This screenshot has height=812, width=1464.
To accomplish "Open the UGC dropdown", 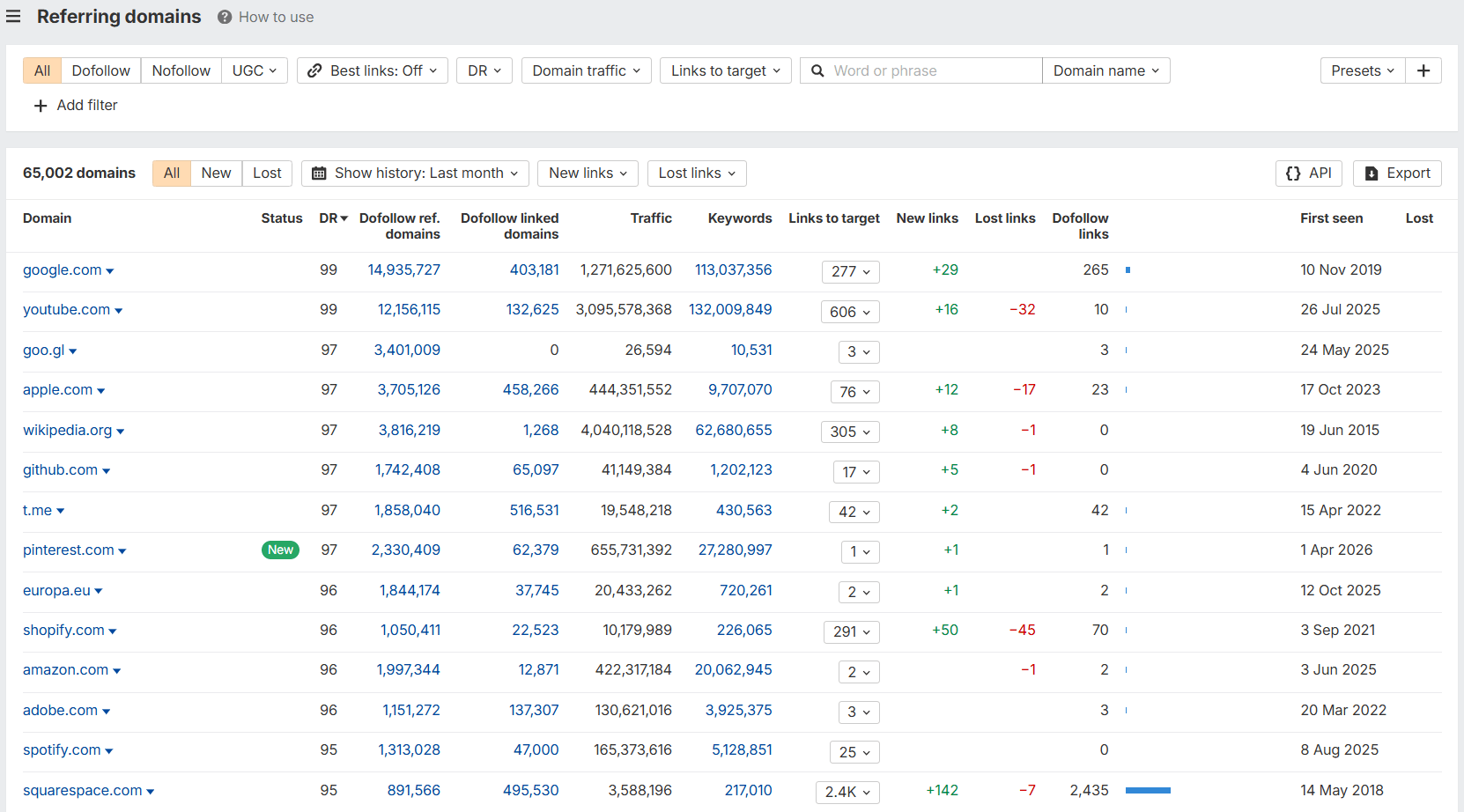I will pyautogui.click(x=255, y=70).
